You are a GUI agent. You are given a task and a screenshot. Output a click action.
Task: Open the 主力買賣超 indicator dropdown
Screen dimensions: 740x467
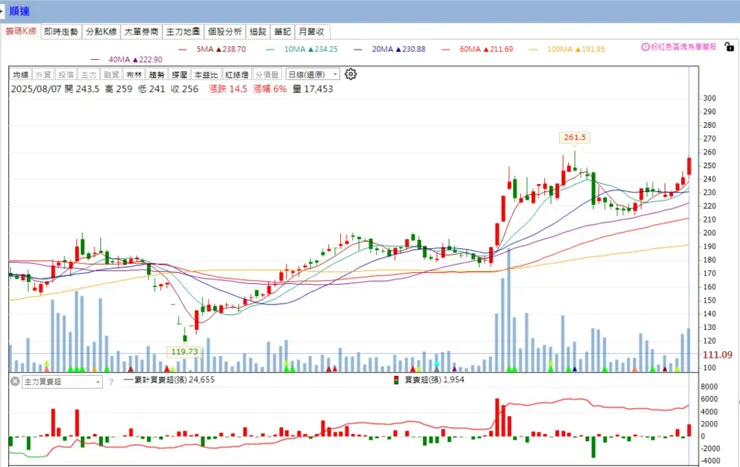coord(62,382)
